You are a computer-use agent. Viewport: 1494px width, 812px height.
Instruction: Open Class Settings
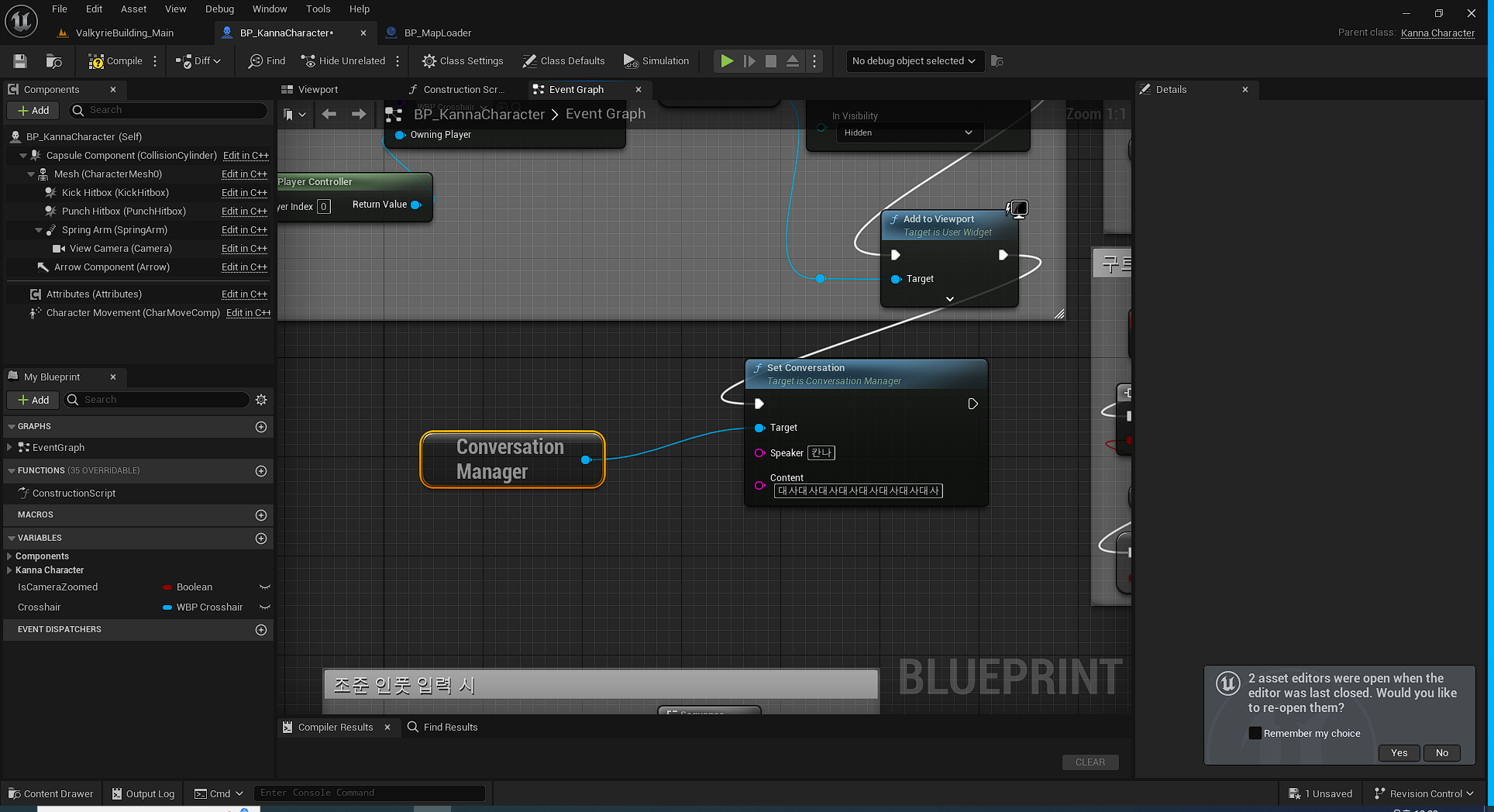[x=463, y=61]
